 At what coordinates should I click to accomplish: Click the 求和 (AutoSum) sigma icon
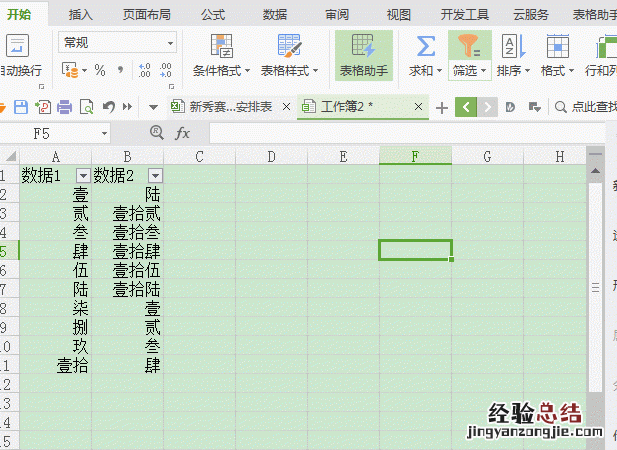click(425, 46)
